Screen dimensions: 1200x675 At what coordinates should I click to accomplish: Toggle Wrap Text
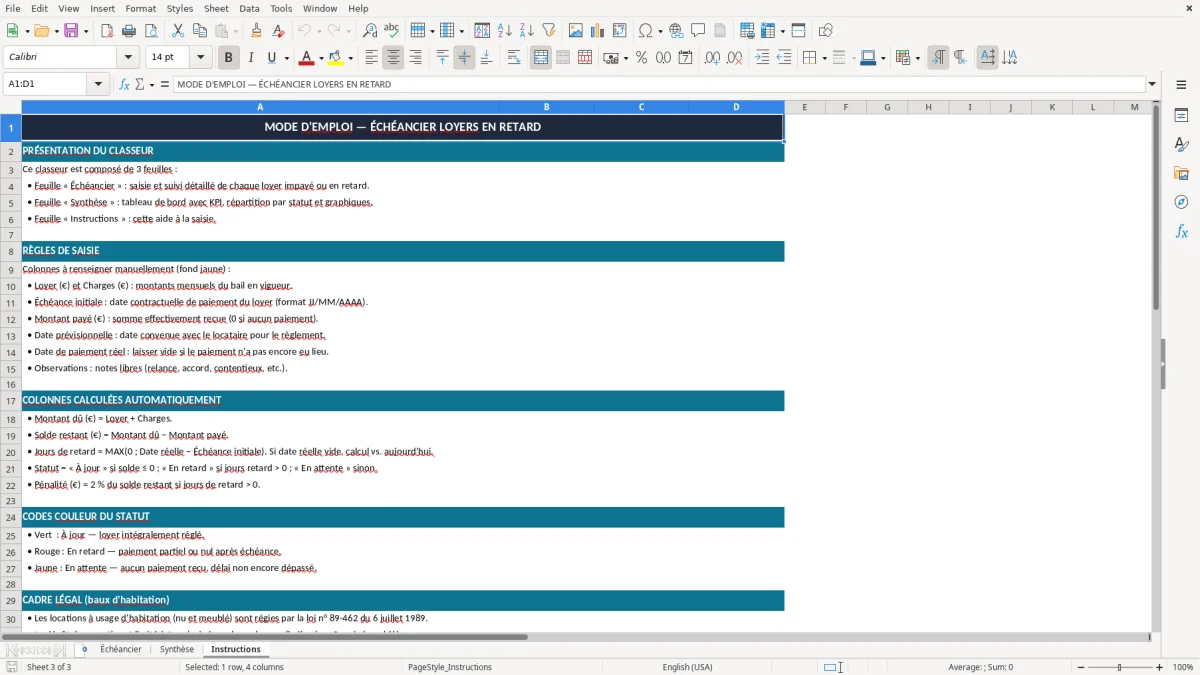(x=514, y=58)
